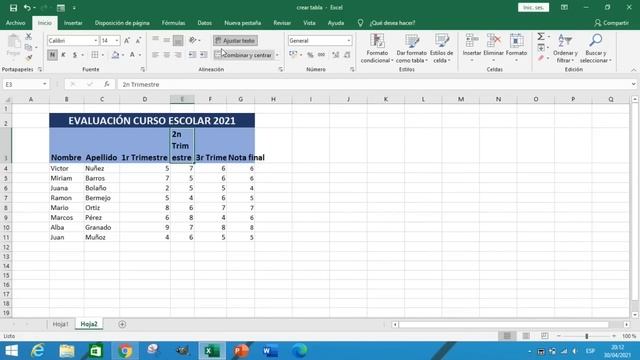Open Estilos de celda menu
The image size is (640, 360).
(441, 48)
